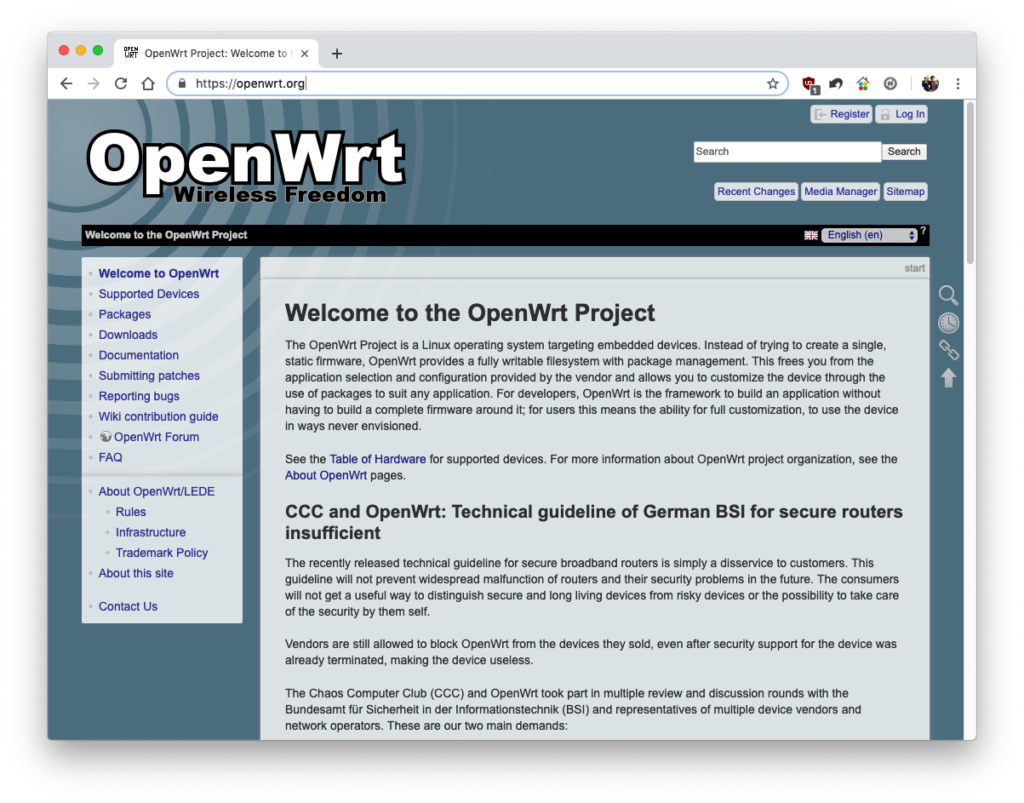Click the page vertical scrollbar thumb
This screenshot has height=803, width=1024.
970,183
